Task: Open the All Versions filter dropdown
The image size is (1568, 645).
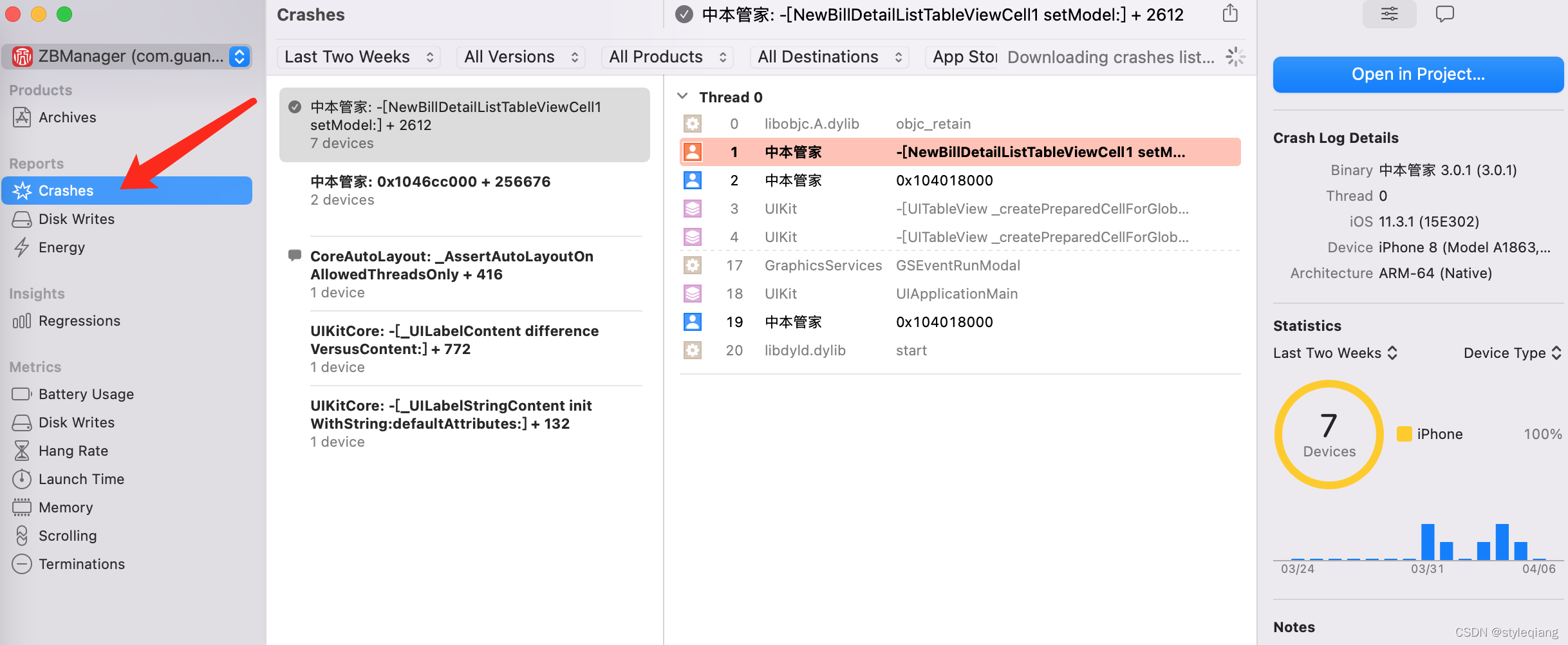Action: tap(521, 57)
